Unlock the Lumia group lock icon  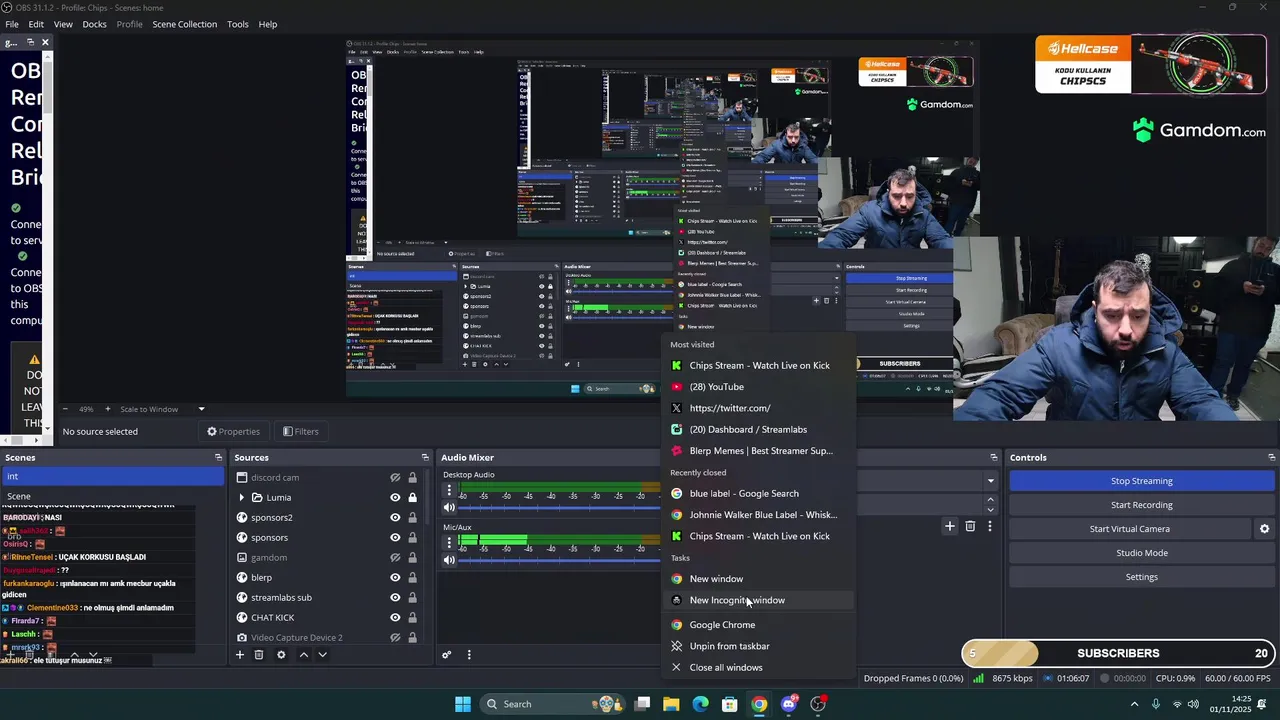(x=412, y=498)
